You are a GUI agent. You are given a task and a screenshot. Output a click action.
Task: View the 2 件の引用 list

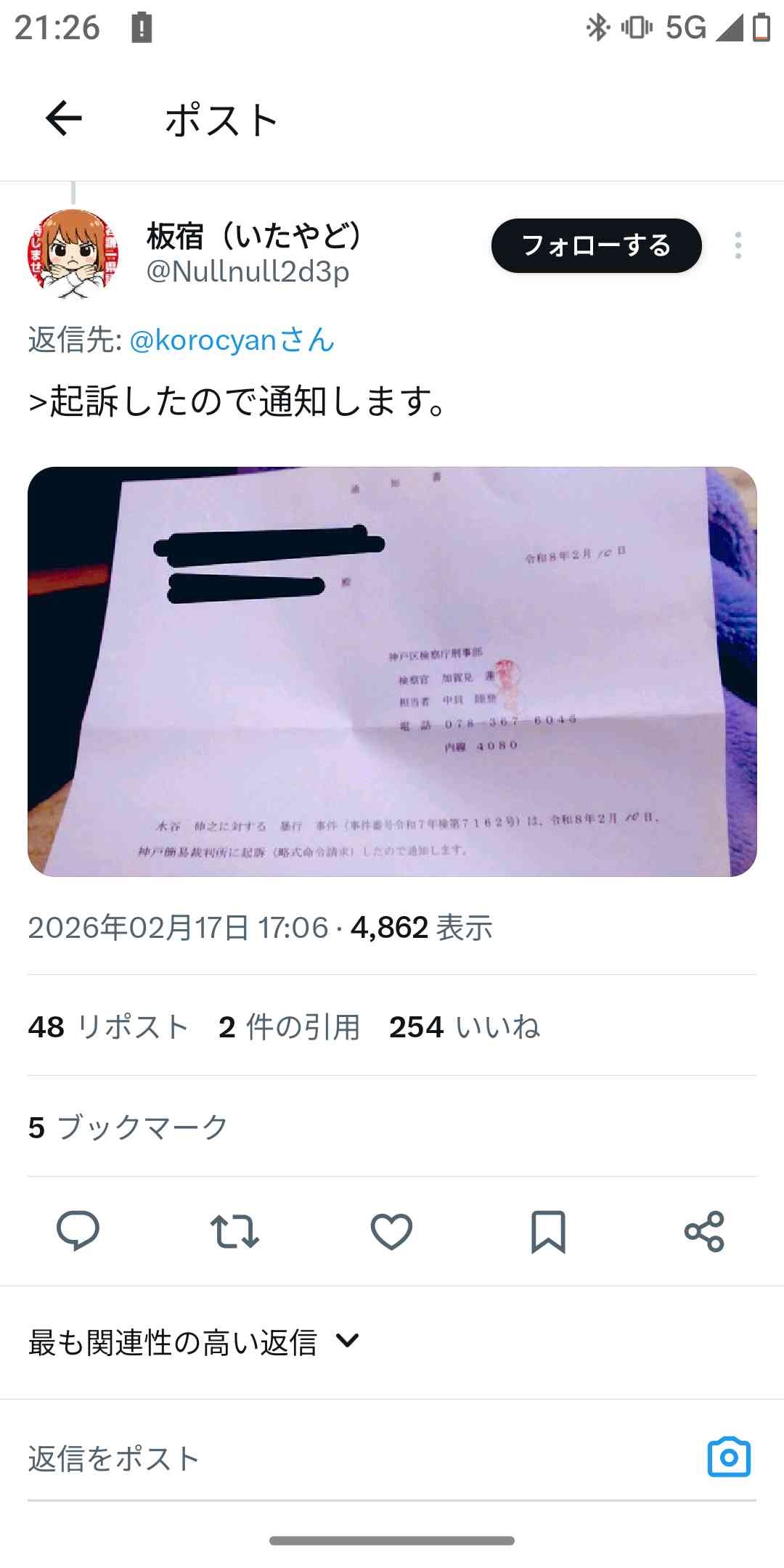click(x=289, y=1027)
